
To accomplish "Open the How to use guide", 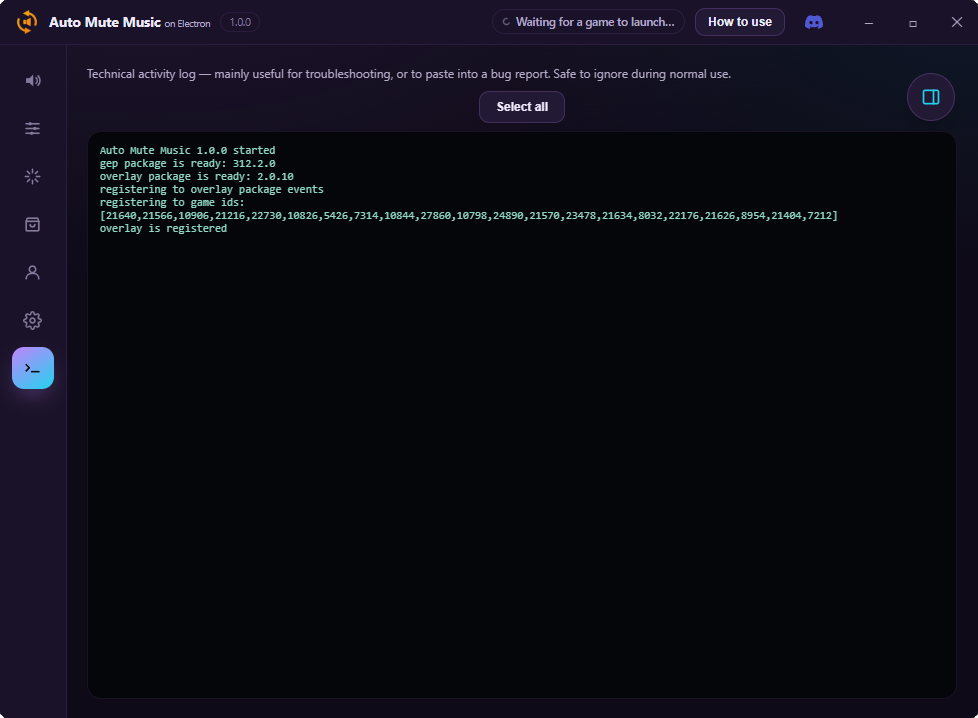I will pos(740,22).
